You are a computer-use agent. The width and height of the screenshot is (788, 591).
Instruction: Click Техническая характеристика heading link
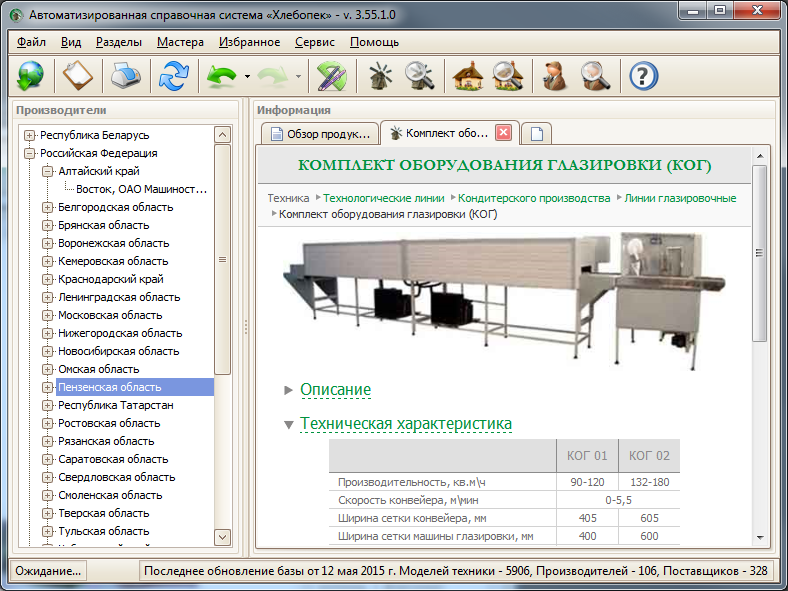pos(406,424)
